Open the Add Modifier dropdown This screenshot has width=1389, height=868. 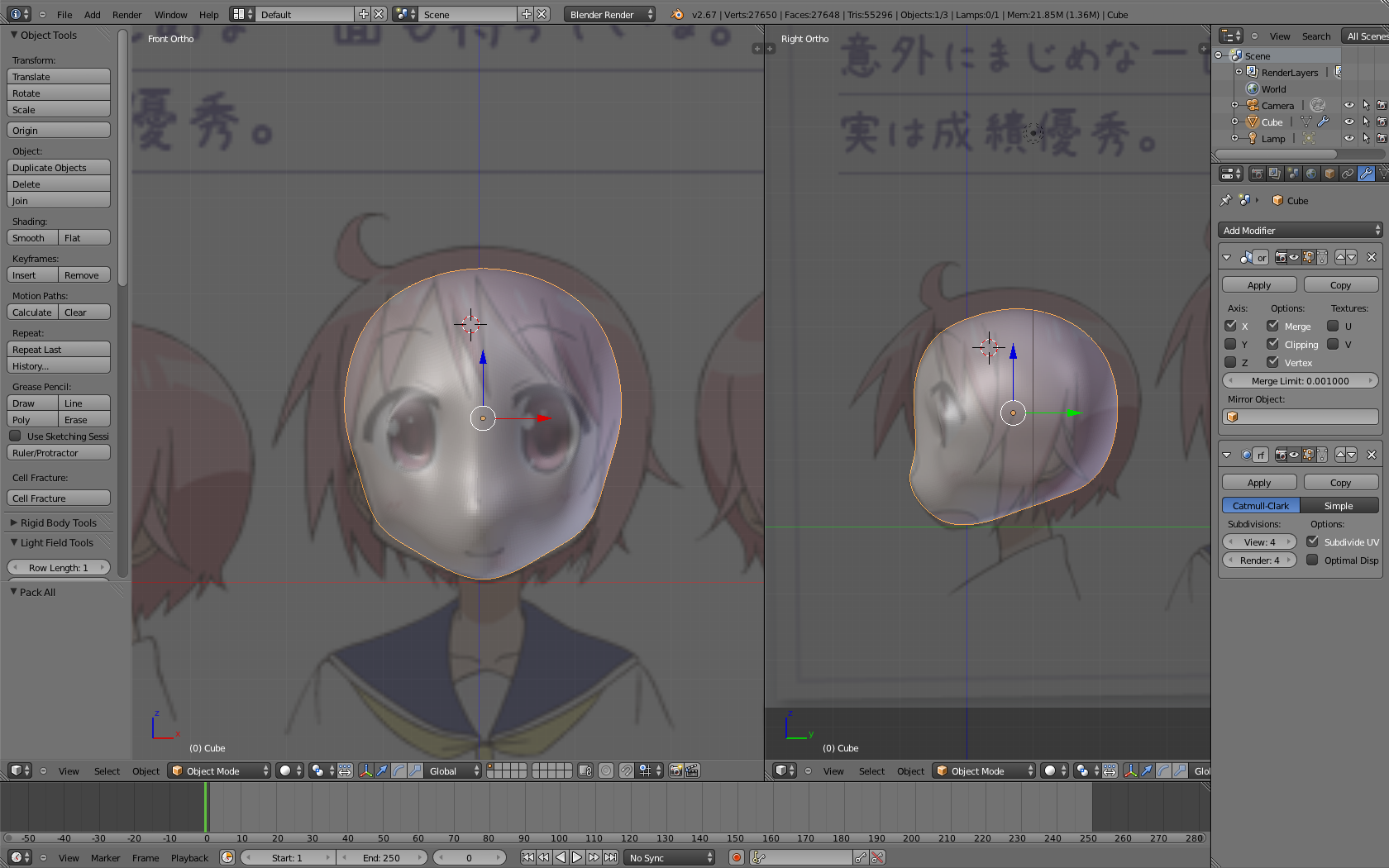pyautogui.click(x=1300, y=230)
